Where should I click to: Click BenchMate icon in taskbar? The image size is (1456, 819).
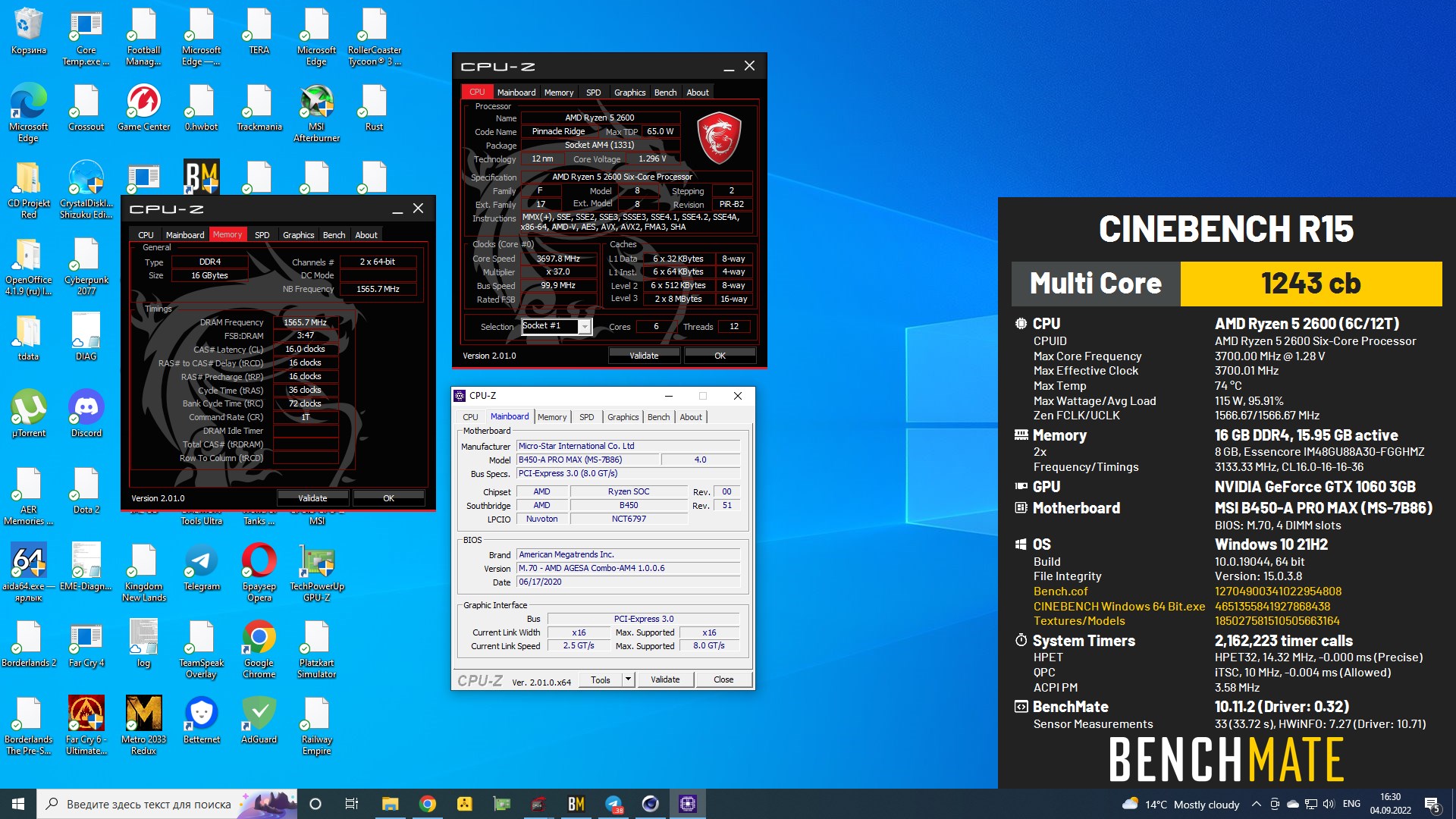(x=576, y=804)
